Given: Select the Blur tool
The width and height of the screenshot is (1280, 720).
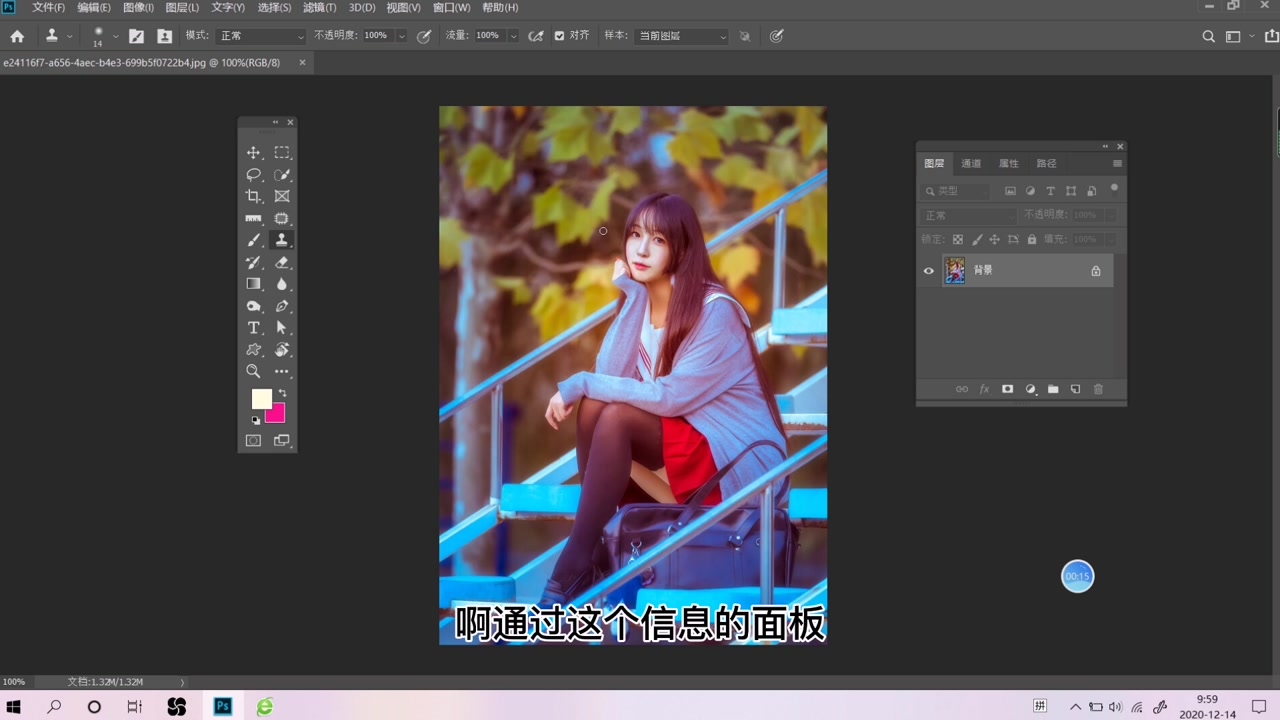Looking at the screenshot, I should click(282, 284).
